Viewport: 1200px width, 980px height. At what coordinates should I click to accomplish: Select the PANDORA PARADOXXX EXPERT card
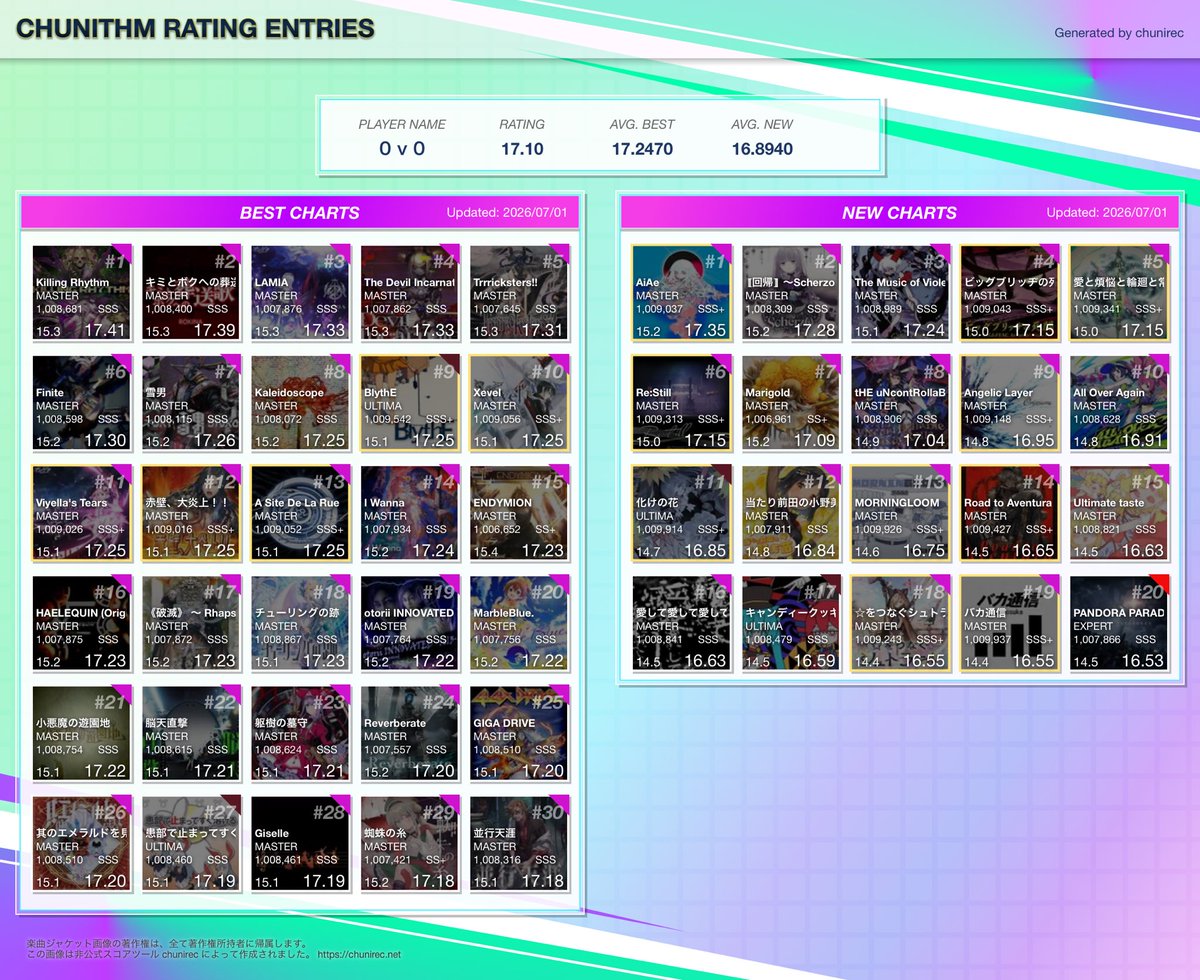point(1119,622)
